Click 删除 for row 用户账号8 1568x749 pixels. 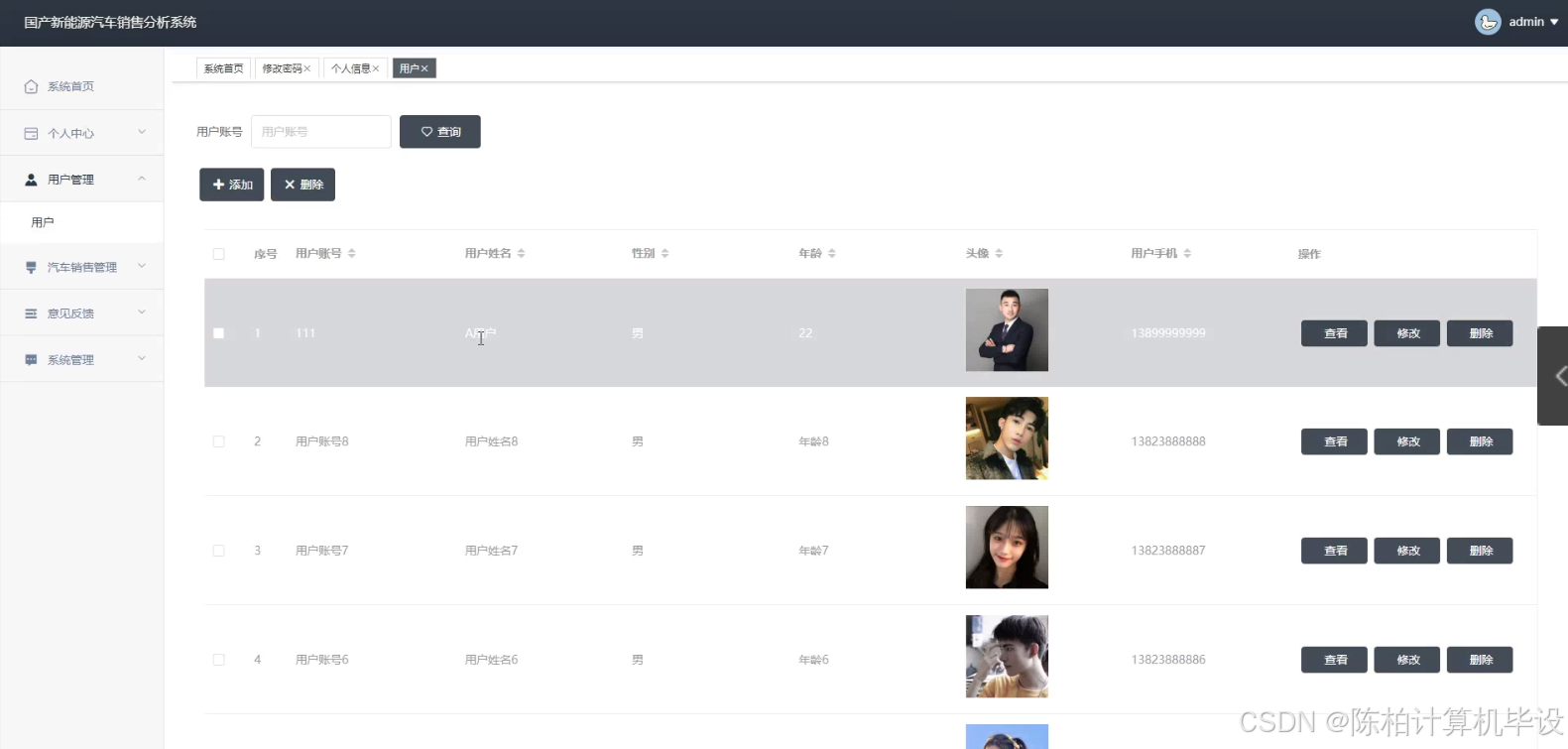point(1480,441)
